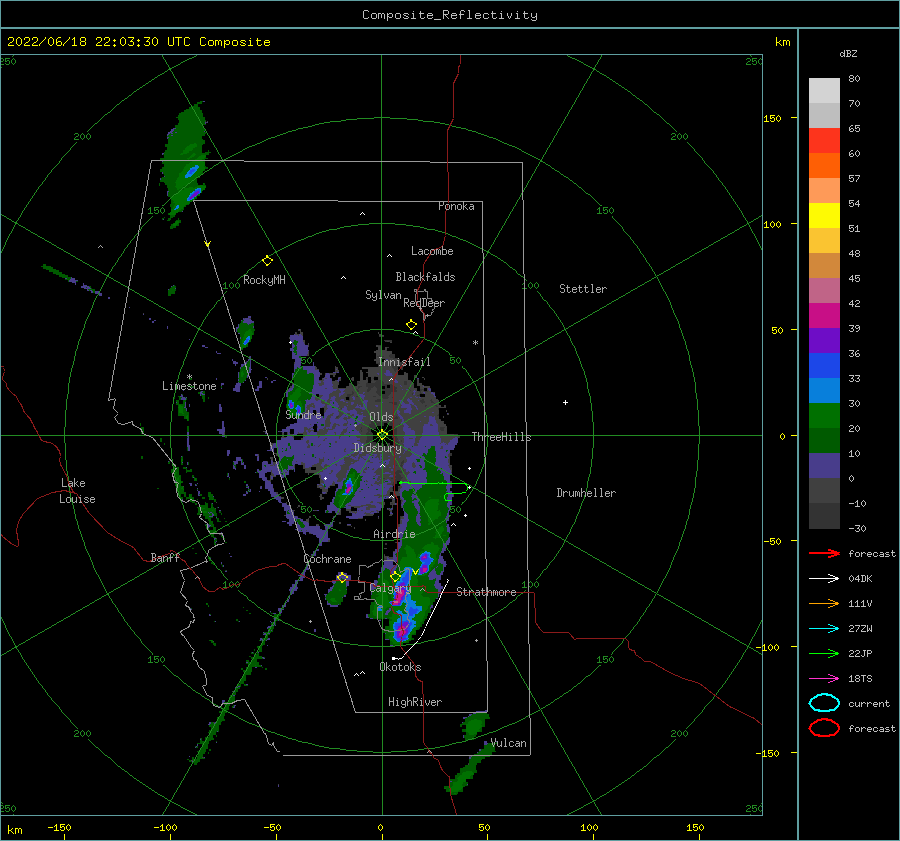Pick the orange 57-60 dBZ swatch
Image resolution: width=900 pixels, height=841 pixels.
[x=824, y=166]
